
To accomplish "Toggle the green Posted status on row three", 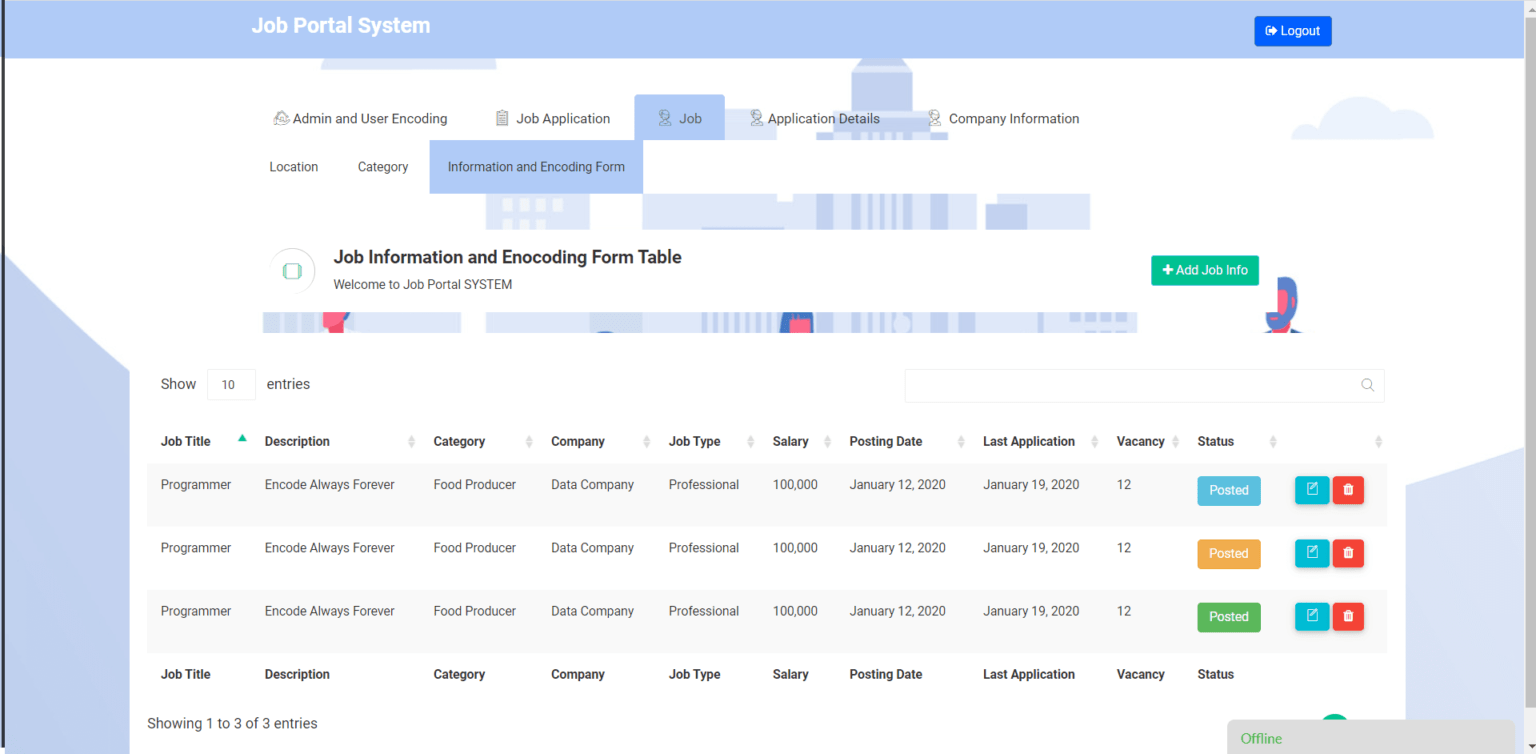I will tap(1229, 616).
